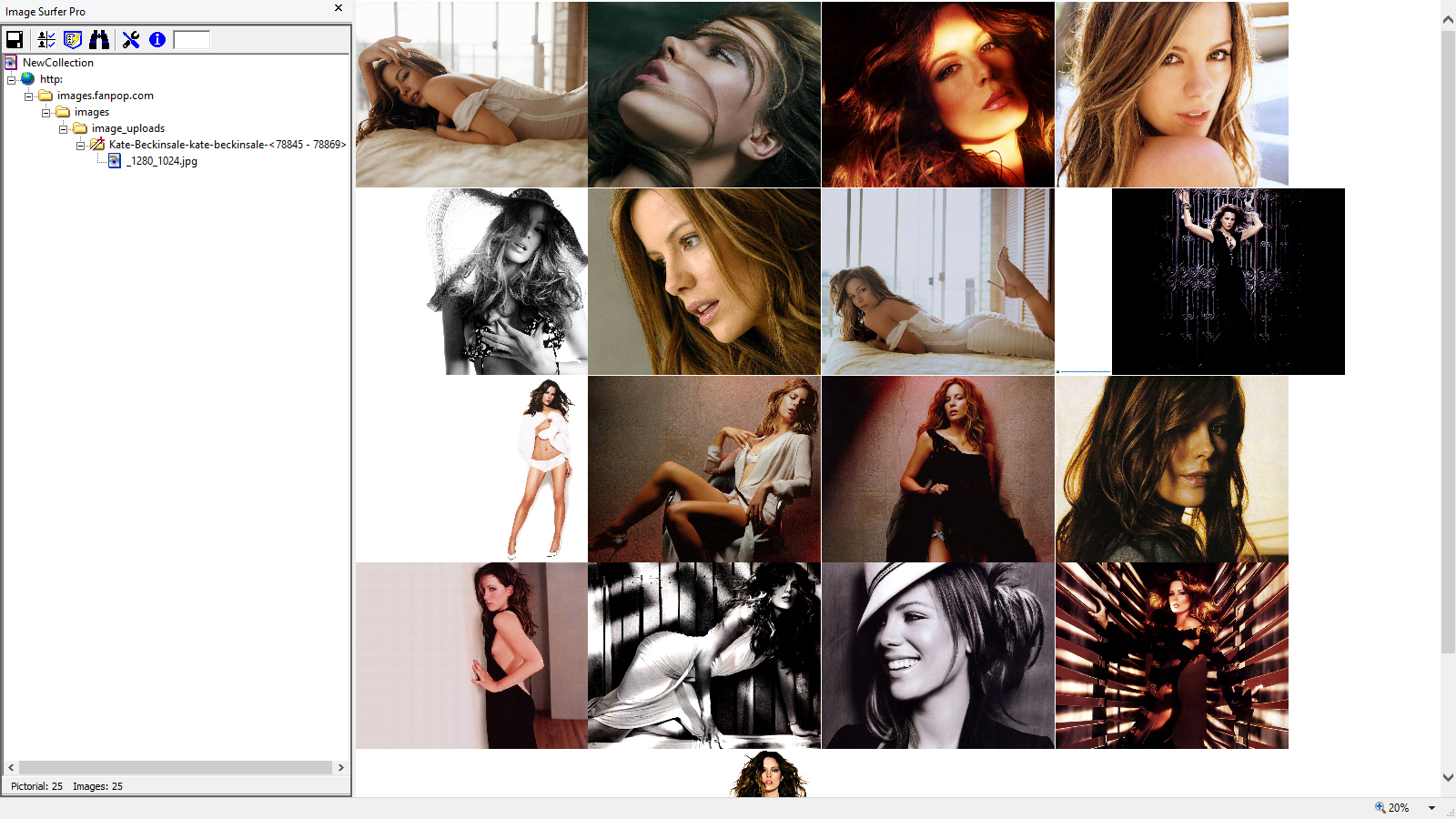Select the images folder
This screenshot has height=819, width=1456.
coord(92,112)
